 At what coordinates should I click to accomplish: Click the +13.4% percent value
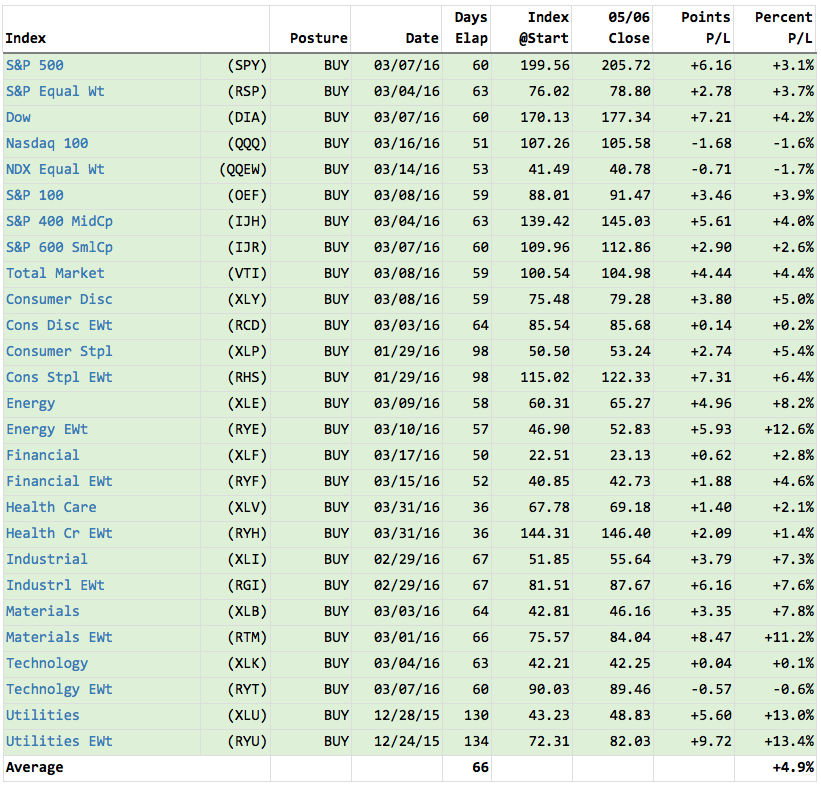point(792,741)
